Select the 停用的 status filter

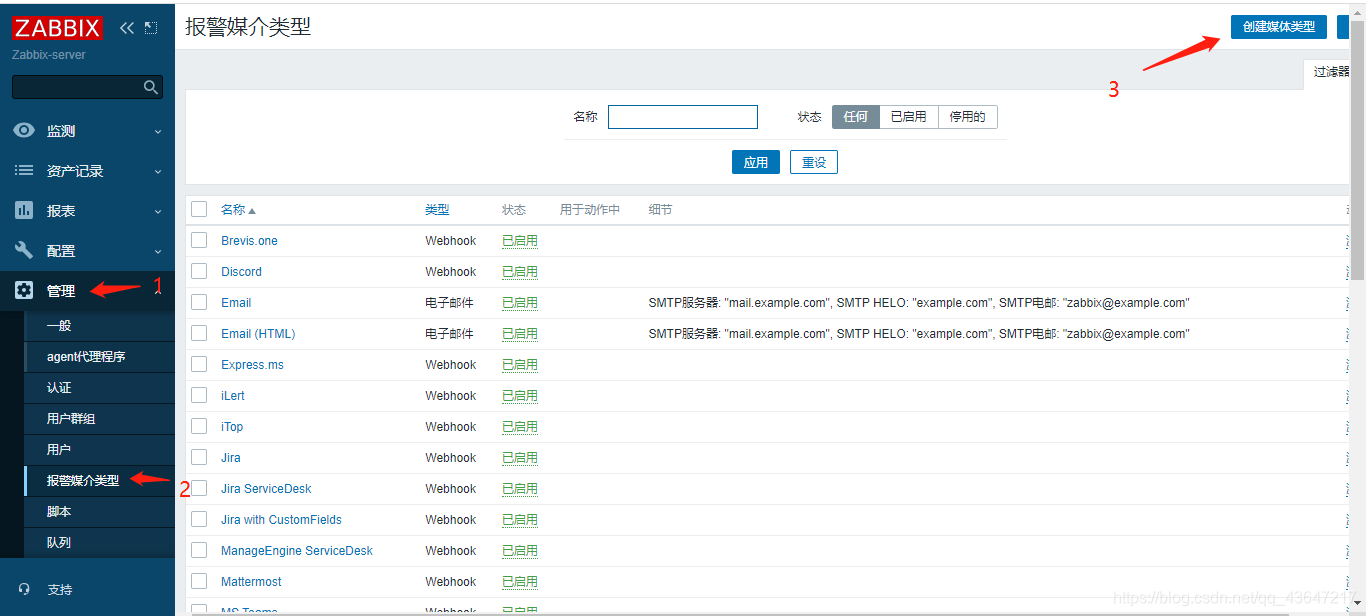(x=968, y=117)
